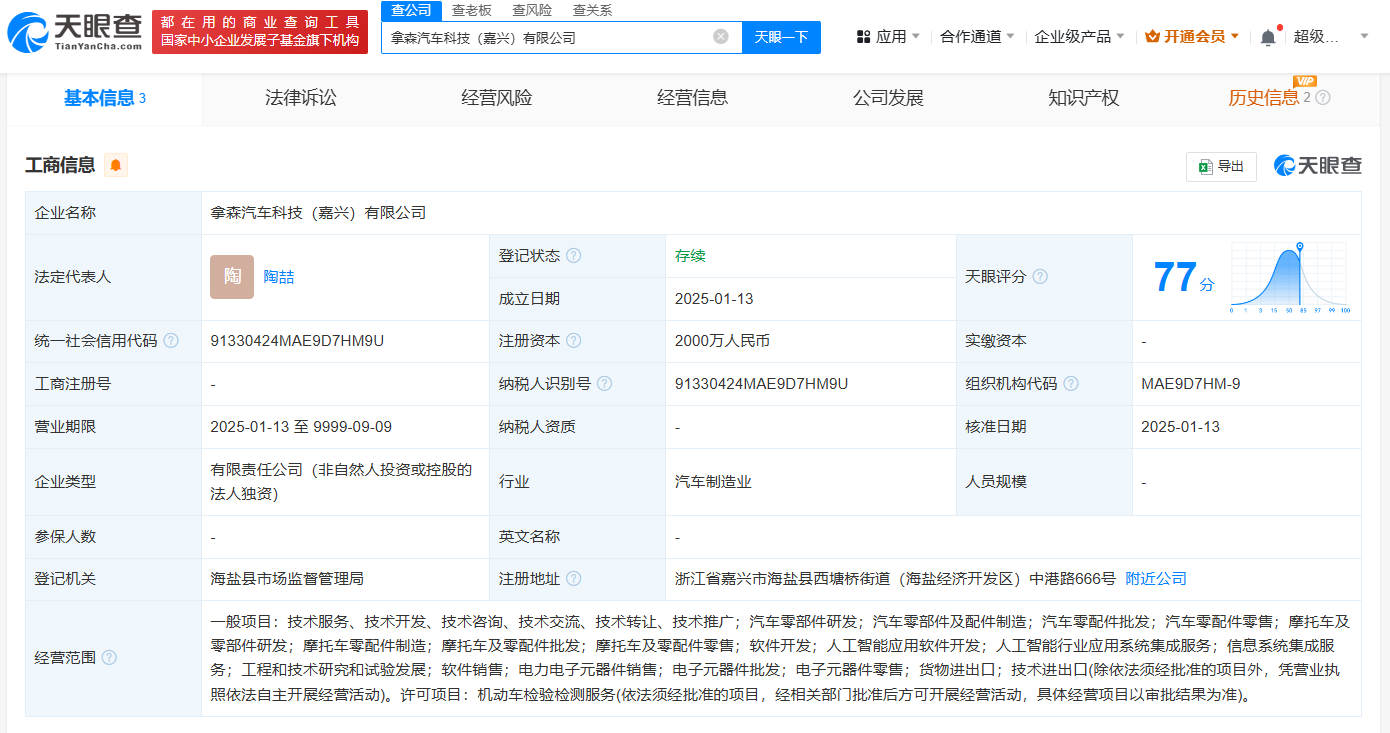1390x733 pixels.
Task: Select the 查老板 search tab
Action: [471, 10]
